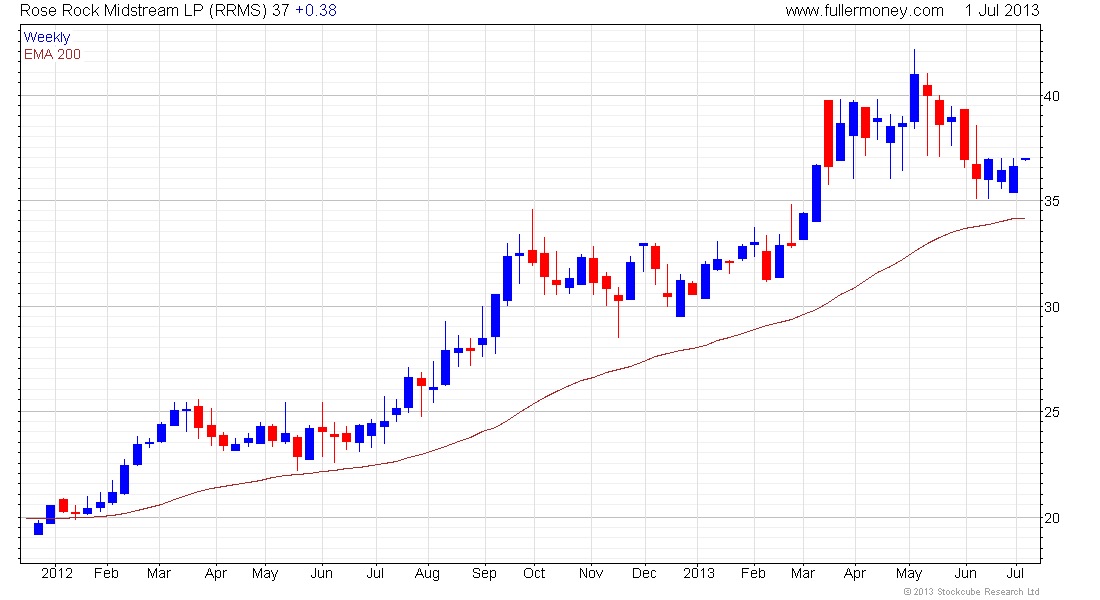
Task: Click the date 1 Jul 2013
Action: pos(1002,11)
